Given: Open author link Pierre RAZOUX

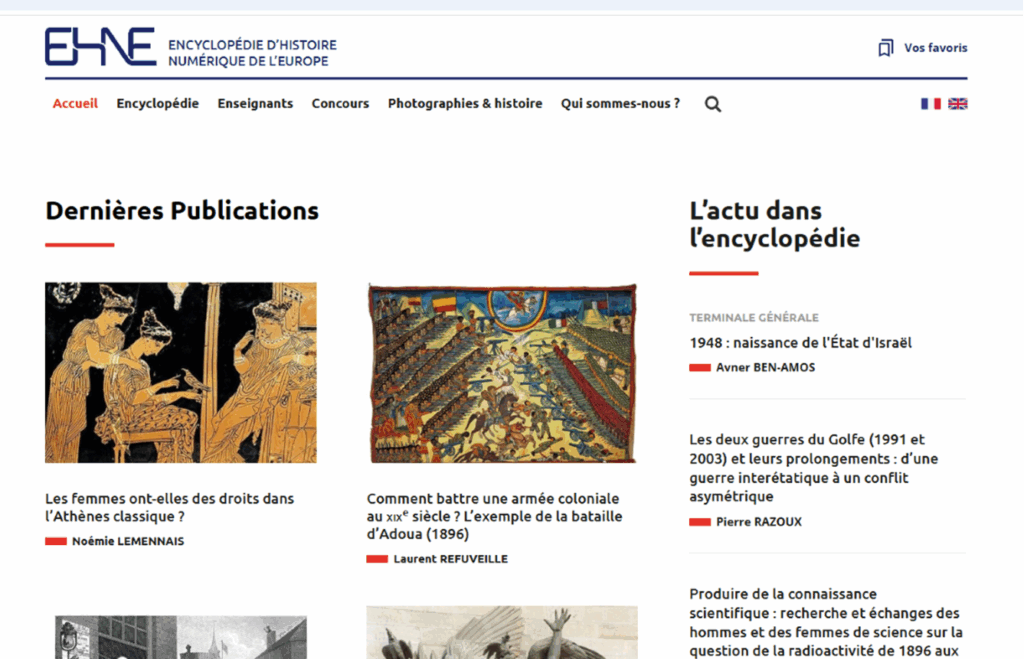Looking at the screenshot, I should (x=759, y=521).
